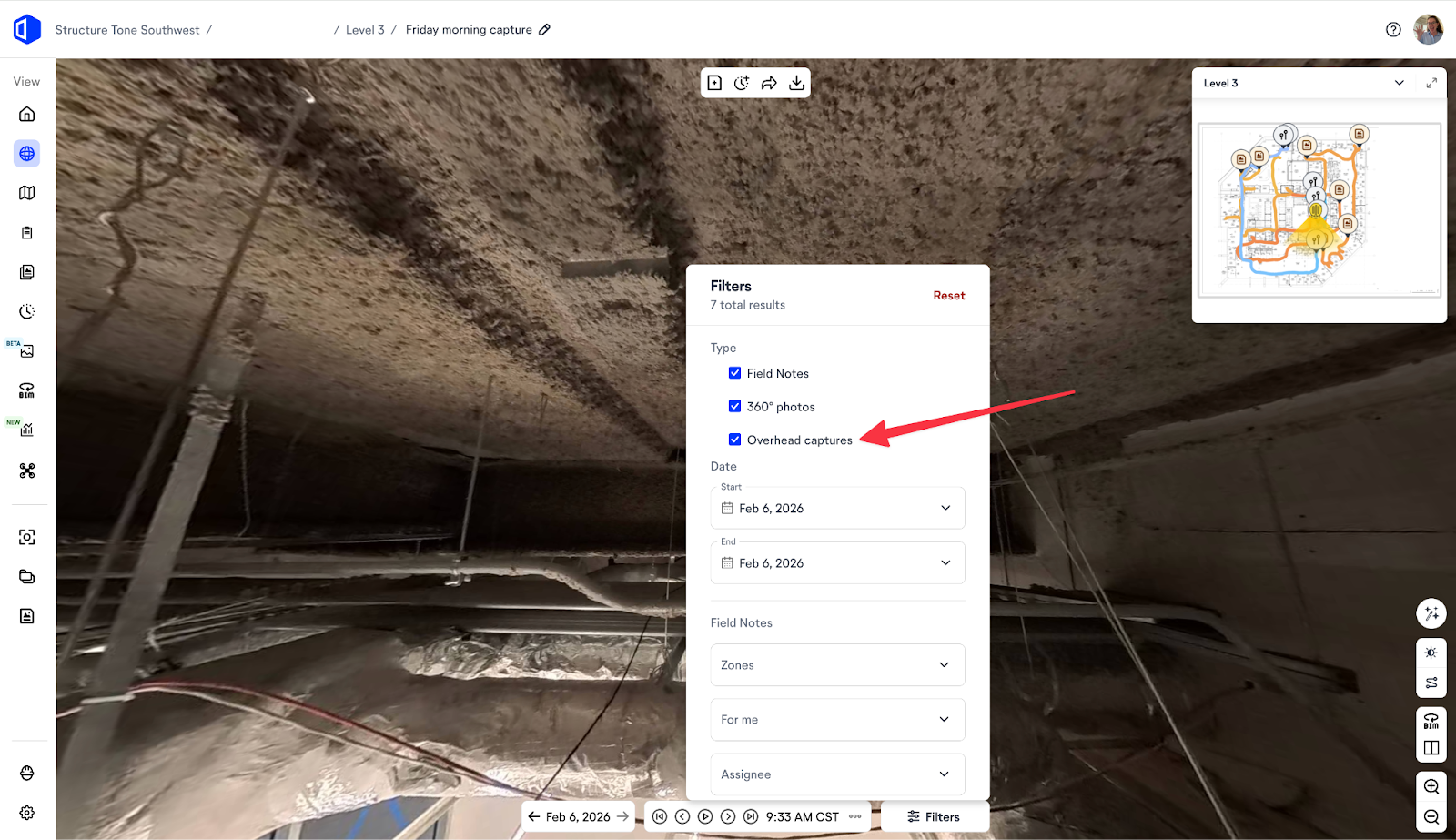This screenshot has height=840, width=1456.
Task: Click the zoom in magnifier icon
Action: [x=1431, y=786]
